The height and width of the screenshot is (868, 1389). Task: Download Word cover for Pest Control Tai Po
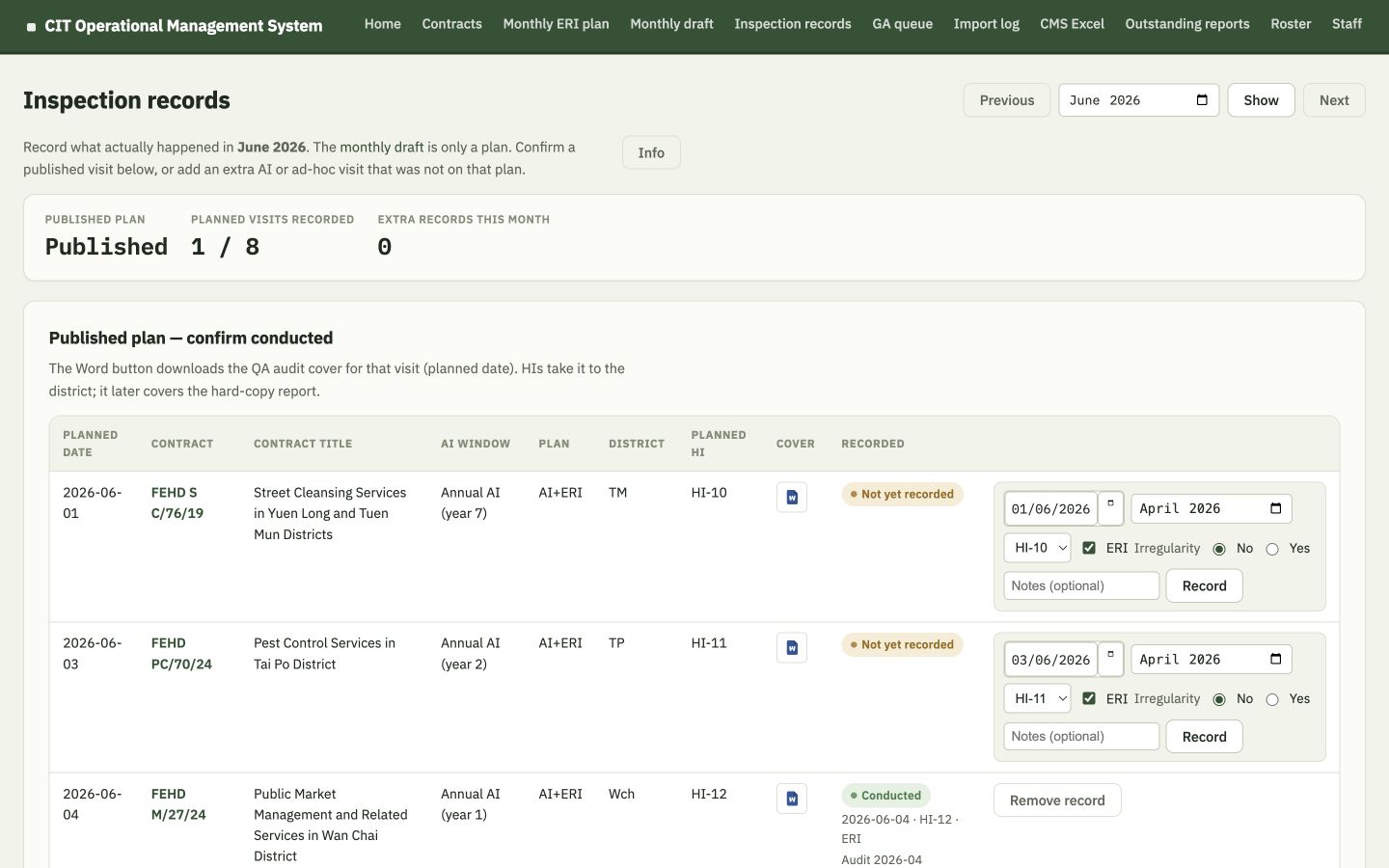tap(792, 648)
